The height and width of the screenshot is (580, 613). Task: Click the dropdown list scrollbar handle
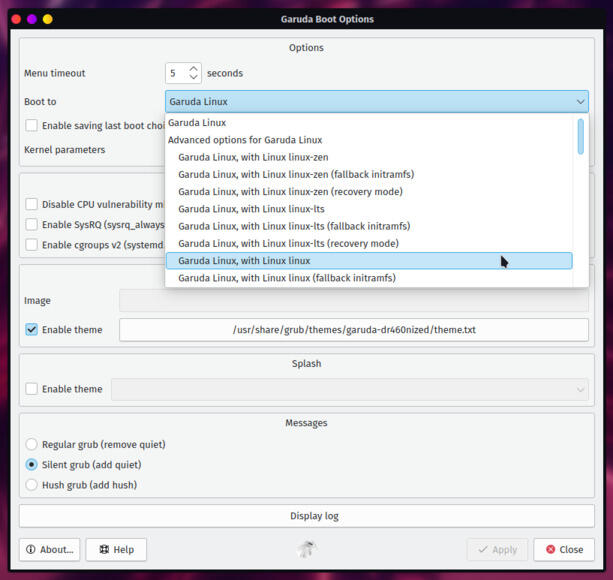581,136
